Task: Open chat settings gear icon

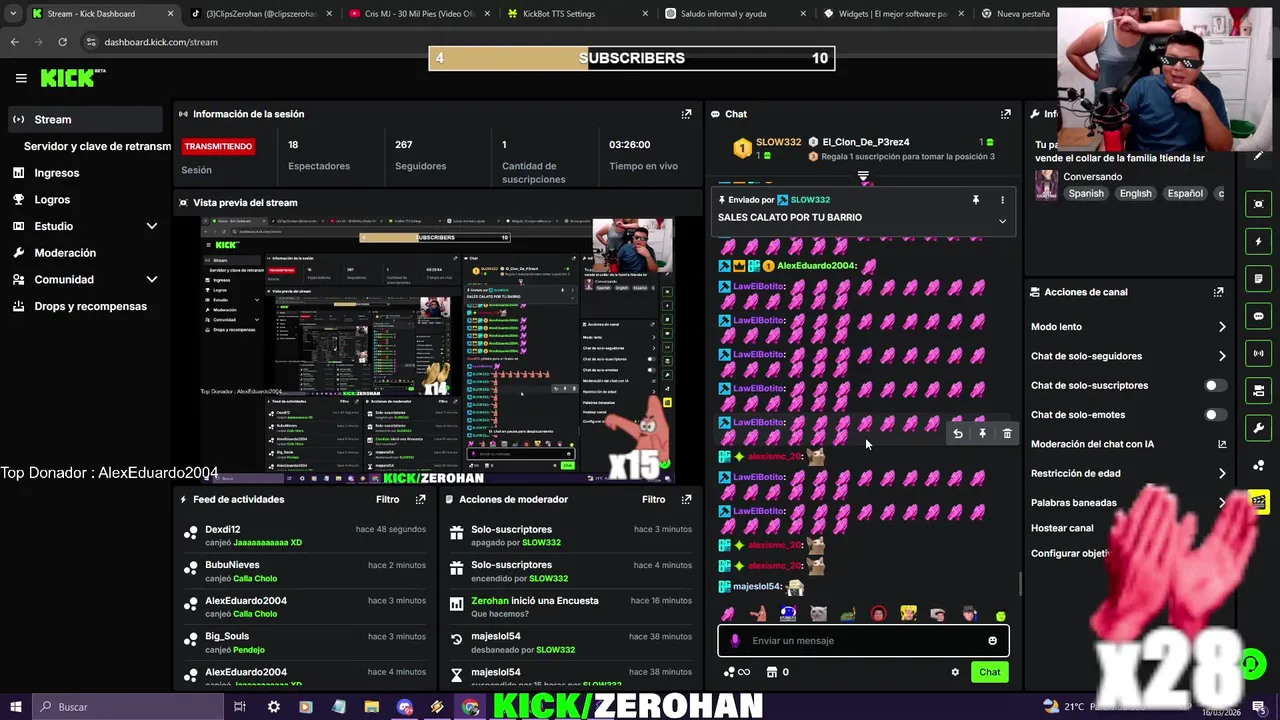Action: pyautogui.click(x=955, y=672)
